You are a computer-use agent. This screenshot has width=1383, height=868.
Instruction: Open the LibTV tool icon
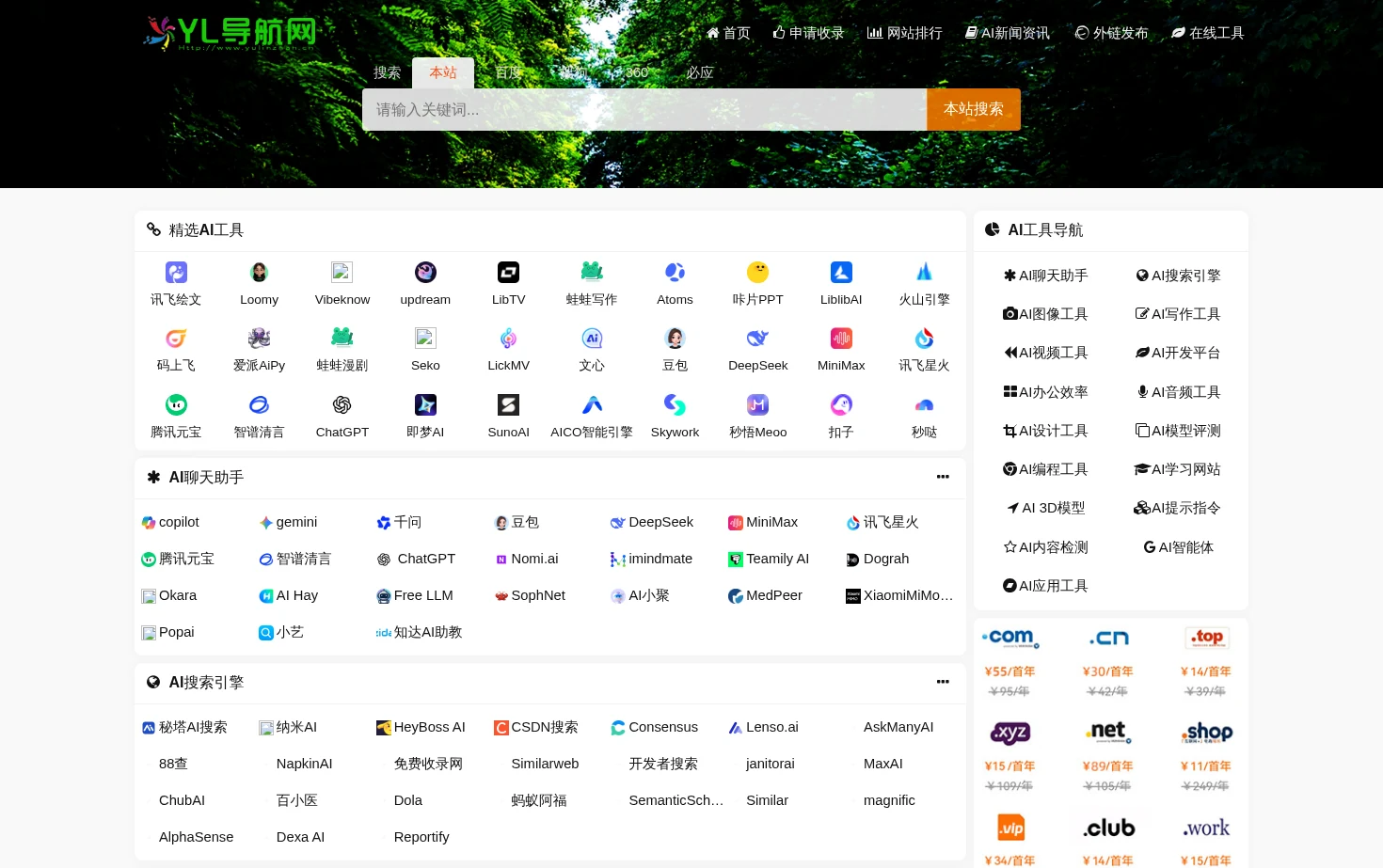(508, 273)
